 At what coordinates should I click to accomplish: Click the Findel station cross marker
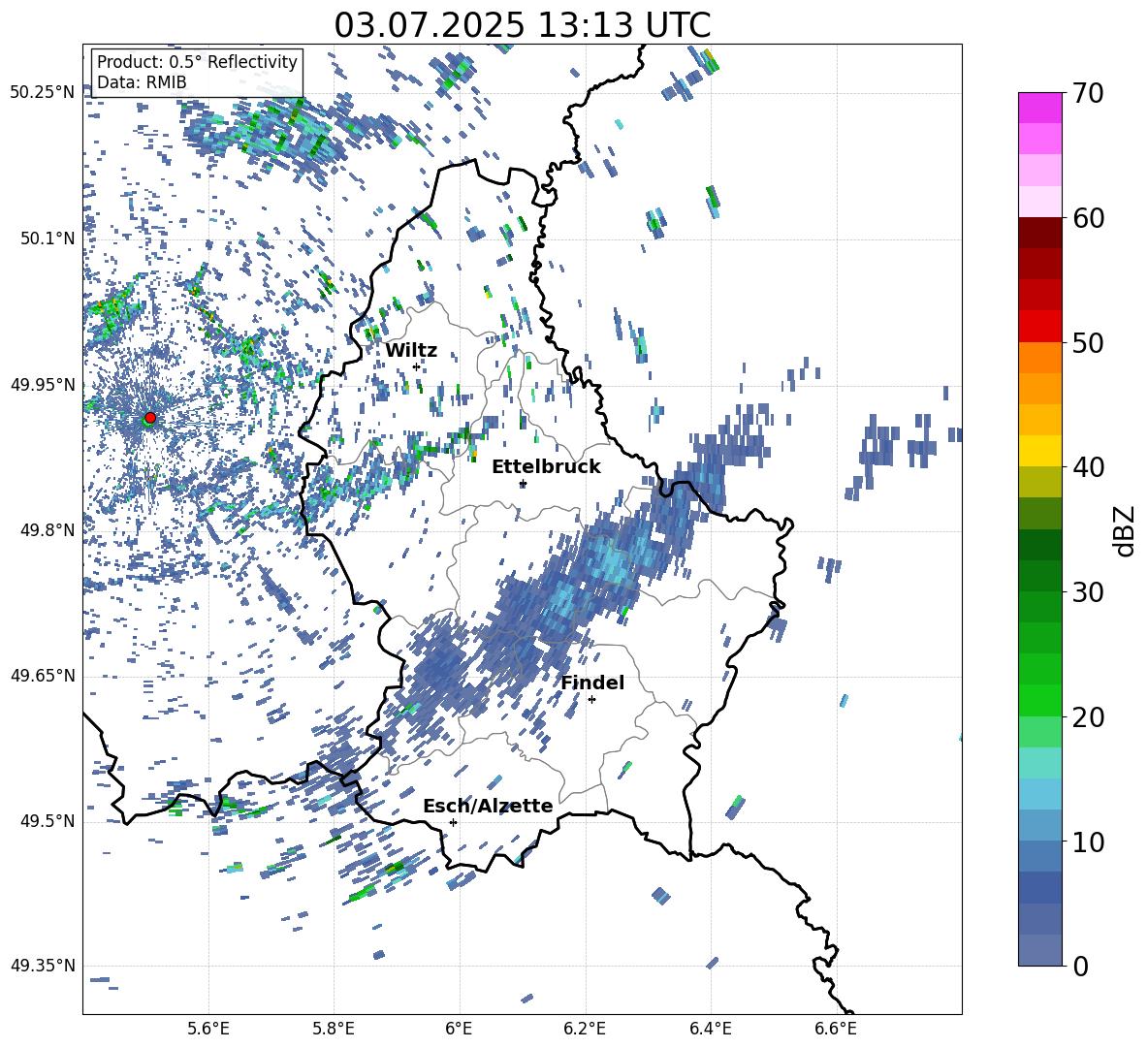click(x=591, y=700)
